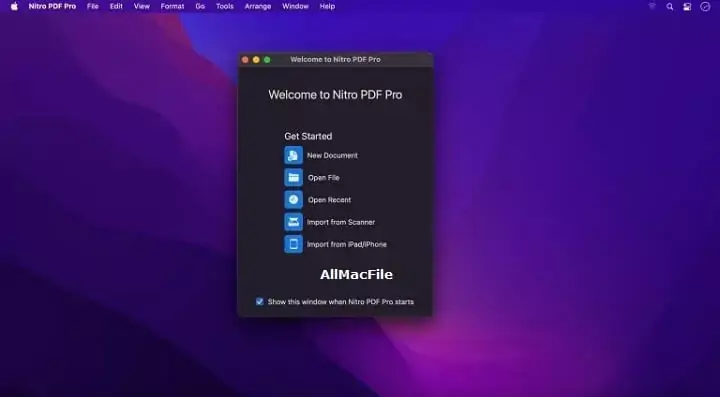Open the File menu

click(x=93, y=6)
